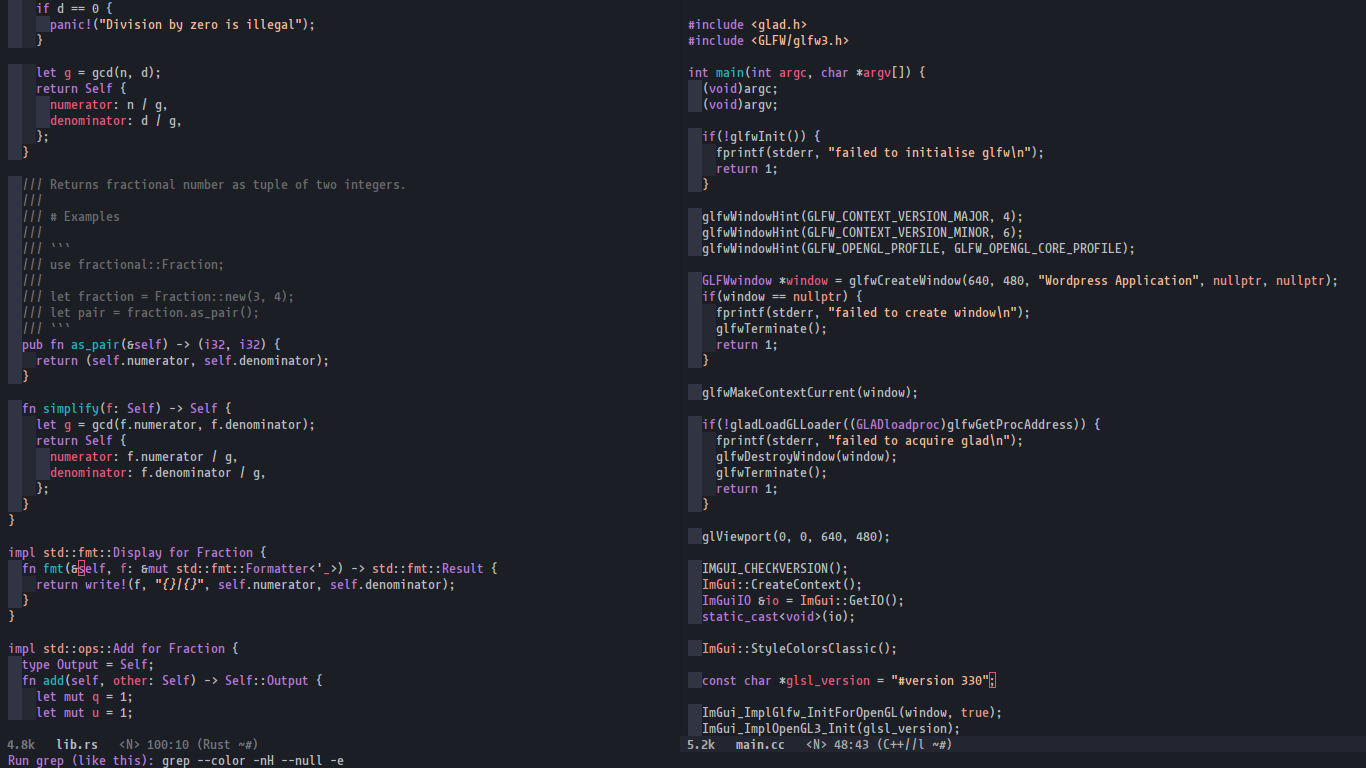Click the 'const char *glsl_version' line
Viewport: 1366px width, 768px height.
pos(849,681)
